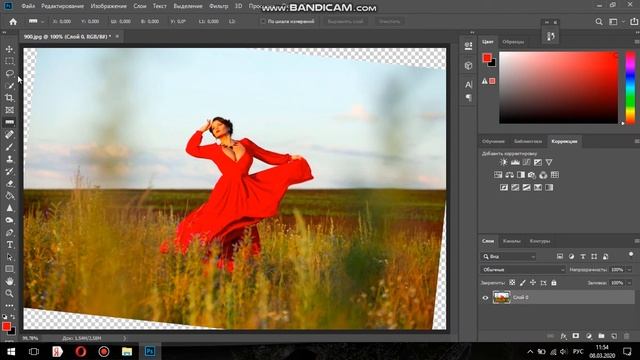Select the Lasso tool
The width and height of the screenshot is (640, 360).
coord(9,73)
